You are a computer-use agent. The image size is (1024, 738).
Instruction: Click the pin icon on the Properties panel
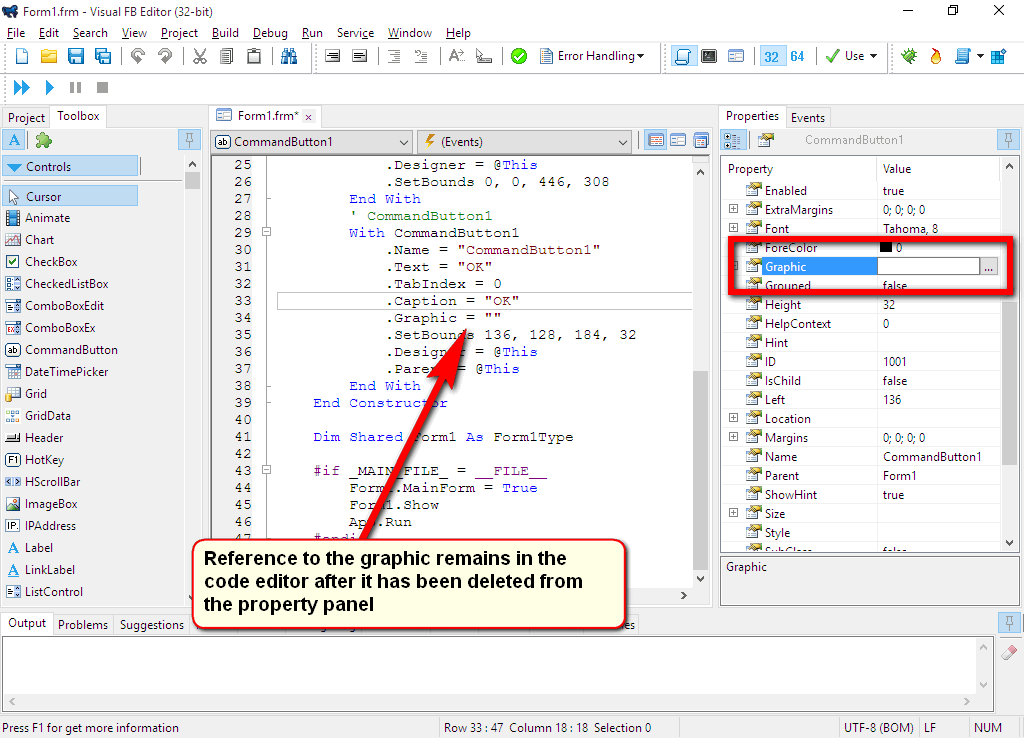[1008, 139]
